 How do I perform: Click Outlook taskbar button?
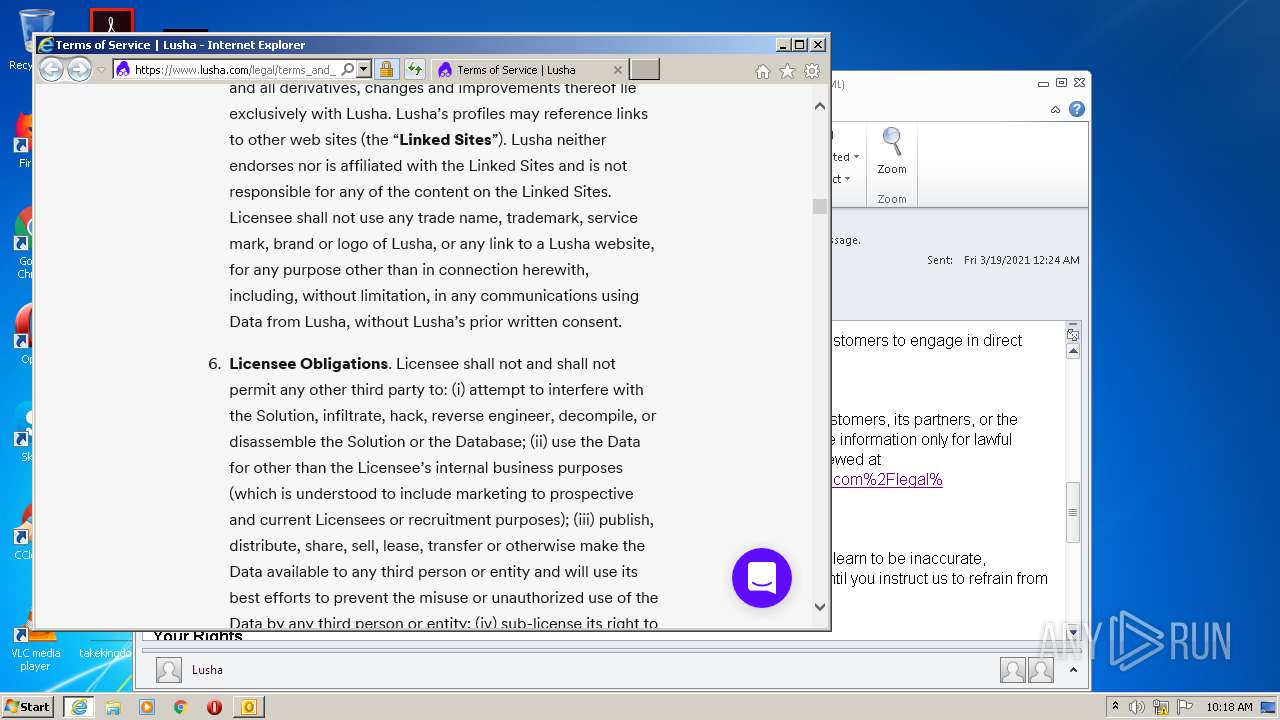(x=249, y=707)
